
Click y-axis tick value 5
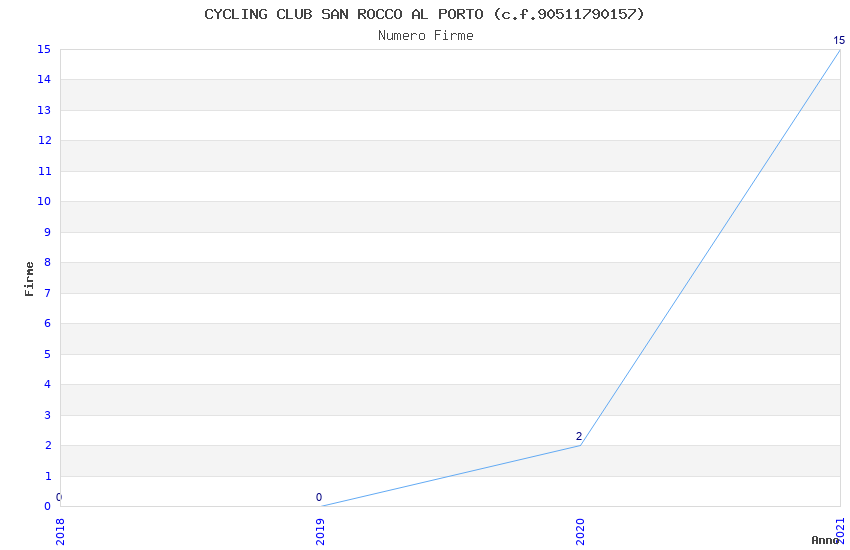[x=48, y=354]
